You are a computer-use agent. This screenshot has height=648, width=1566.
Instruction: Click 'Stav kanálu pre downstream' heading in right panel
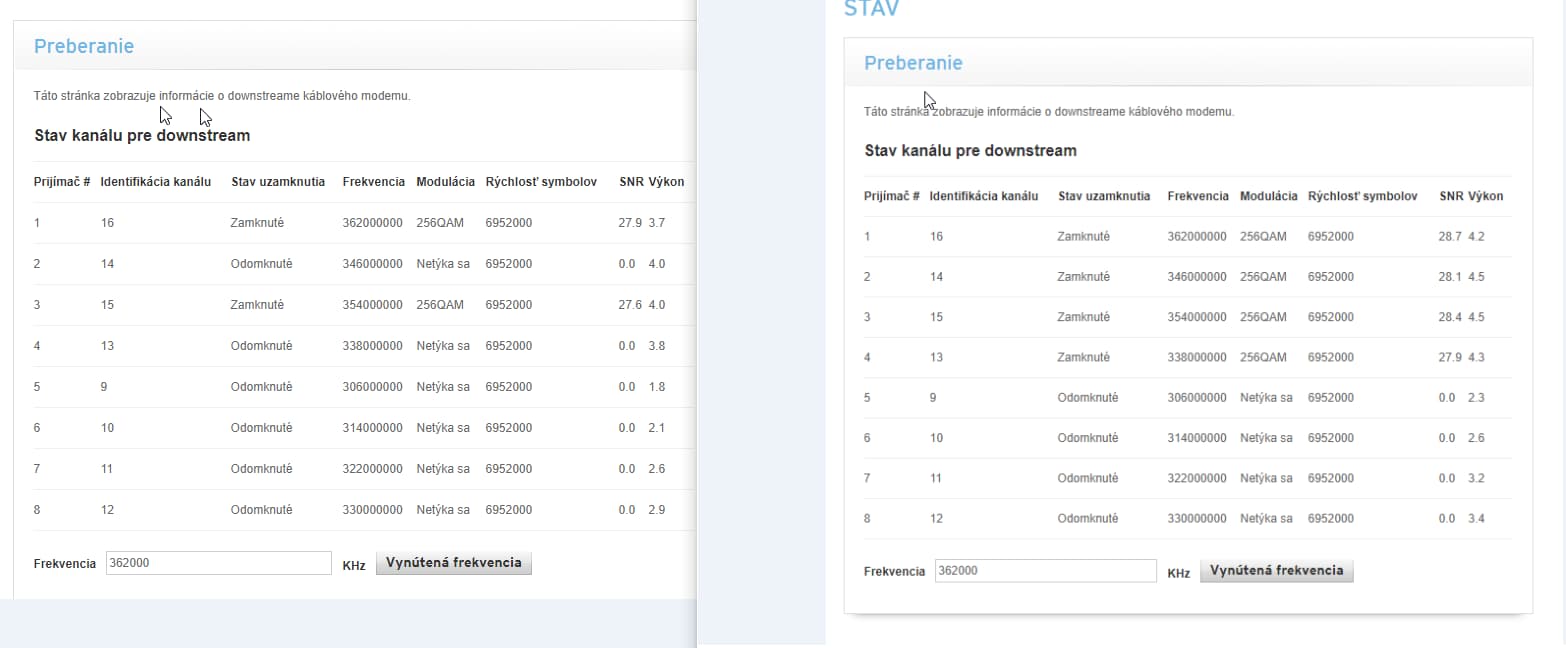pos(970,151)
